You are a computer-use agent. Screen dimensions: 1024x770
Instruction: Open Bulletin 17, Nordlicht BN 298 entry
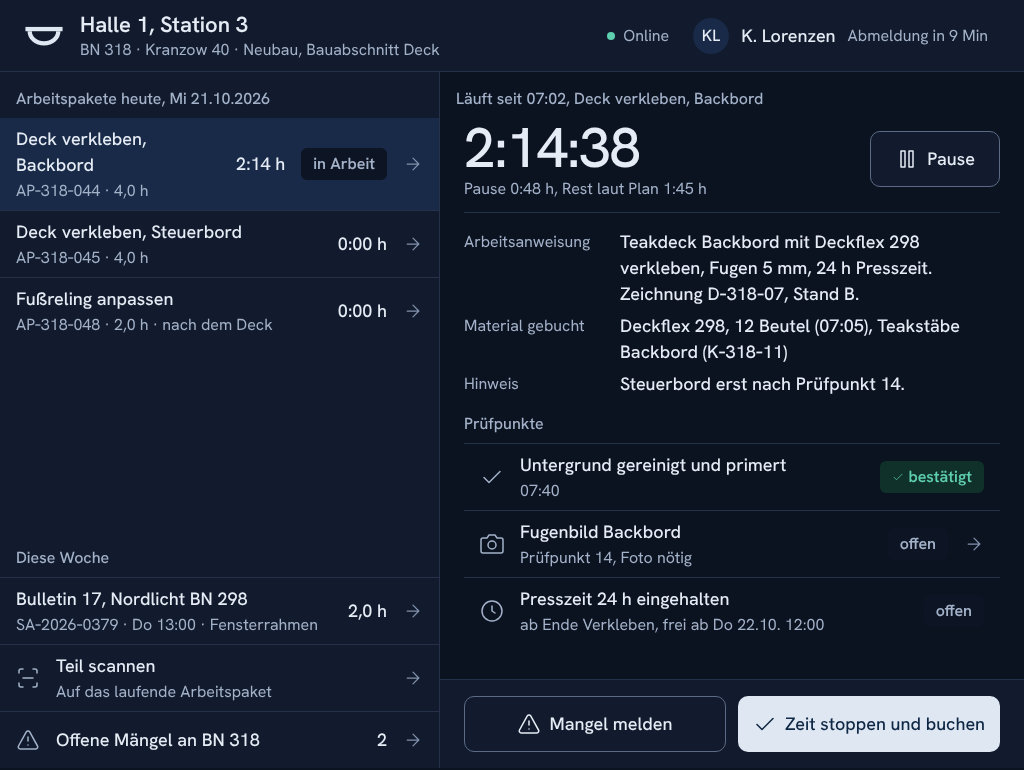point(219,611)
